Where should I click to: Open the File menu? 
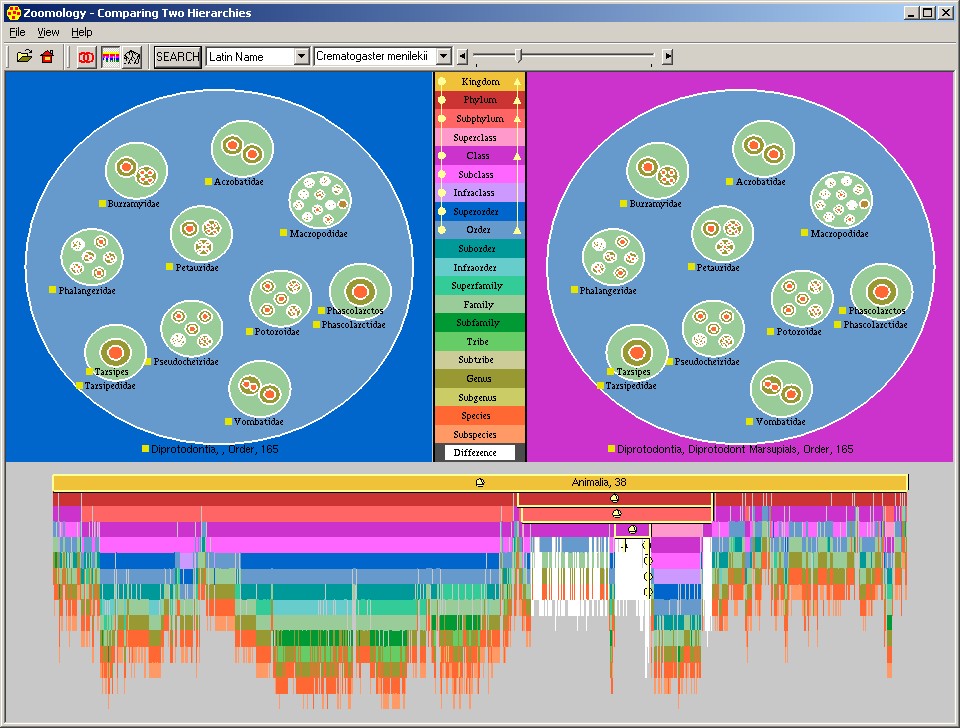[17, 33]
